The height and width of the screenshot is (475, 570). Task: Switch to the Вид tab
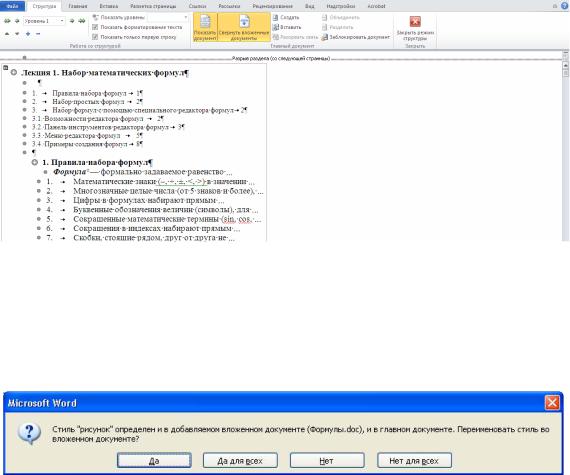point(310,6)
